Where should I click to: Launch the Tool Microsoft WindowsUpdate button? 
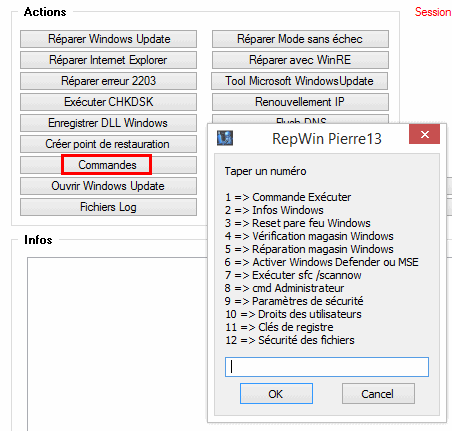point(299,81)
